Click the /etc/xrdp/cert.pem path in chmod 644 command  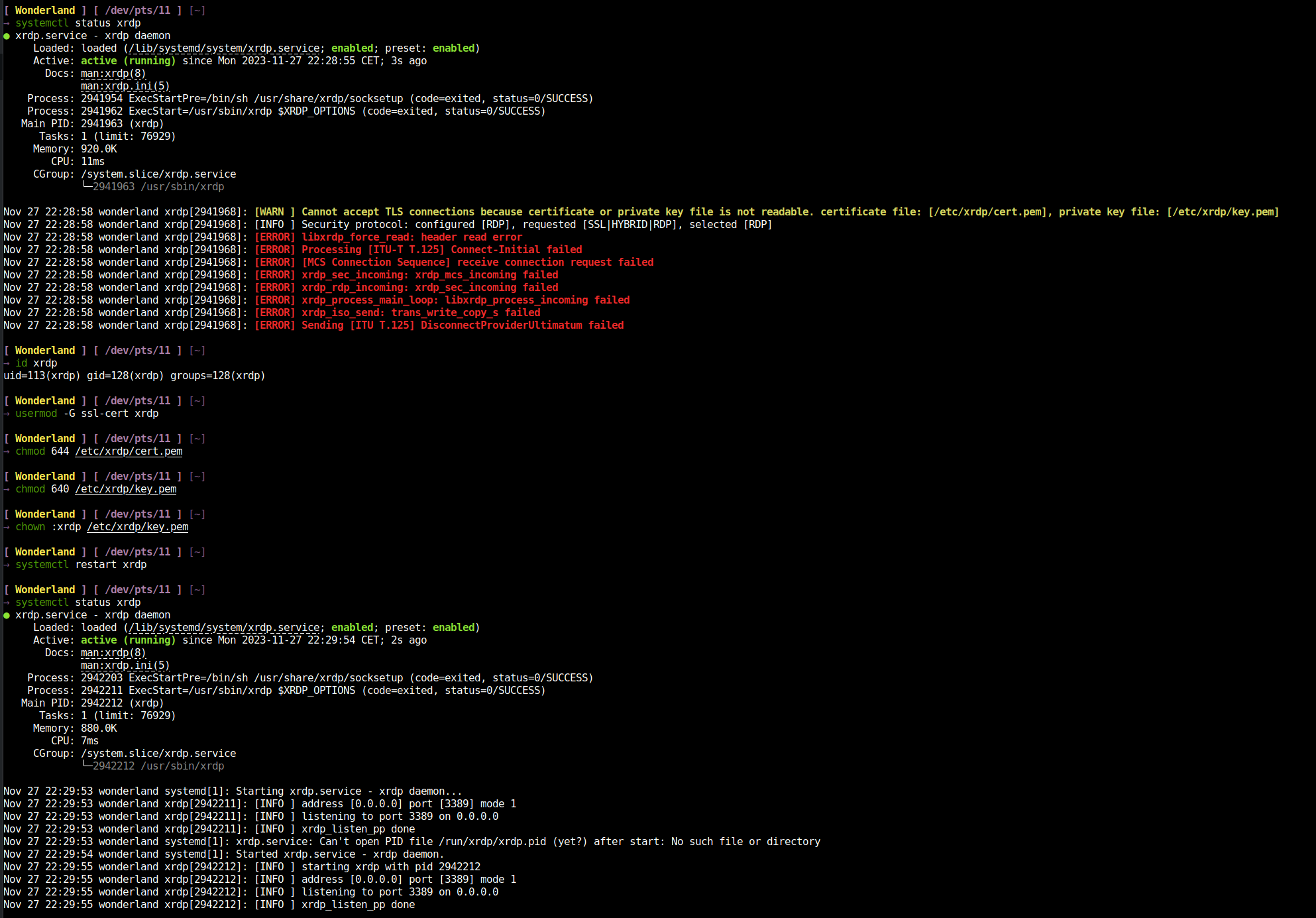coord(129,451)
